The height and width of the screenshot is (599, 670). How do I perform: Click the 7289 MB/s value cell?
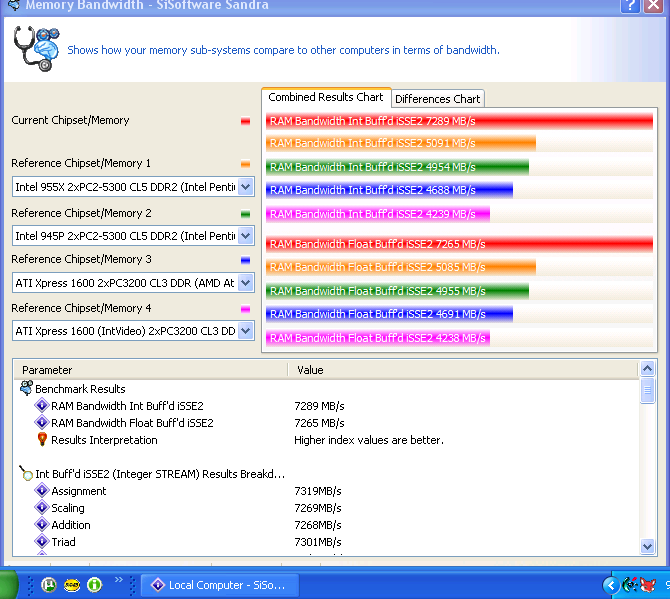click(x=319, y=406)
